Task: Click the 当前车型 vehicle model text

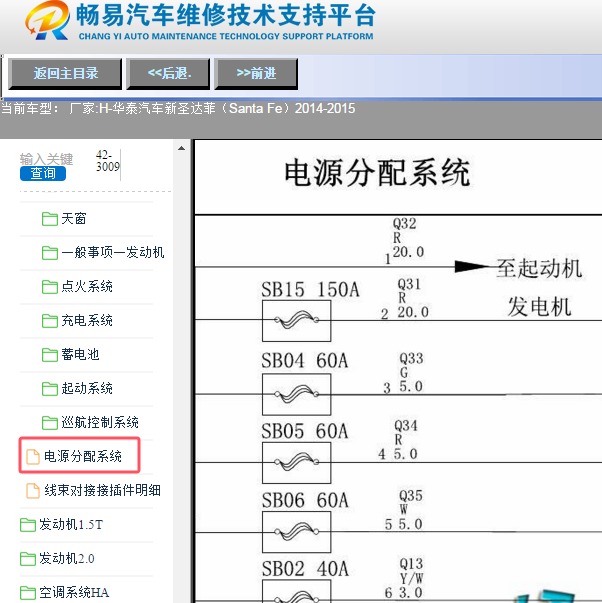Action: (178, 108)
